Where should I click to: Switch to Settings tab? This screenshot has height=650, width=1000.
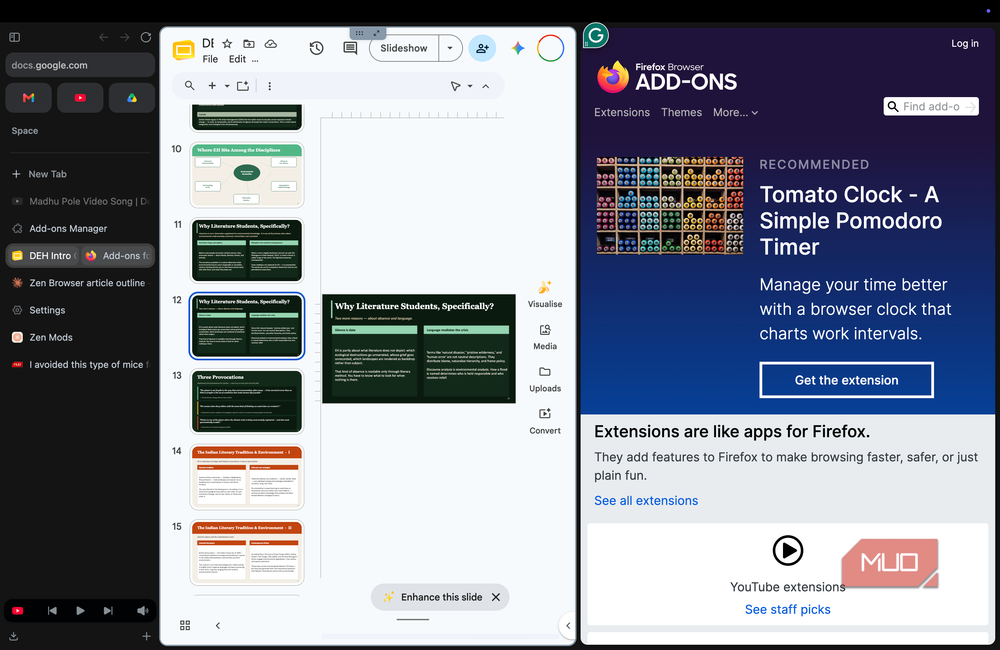click(80, 310)
